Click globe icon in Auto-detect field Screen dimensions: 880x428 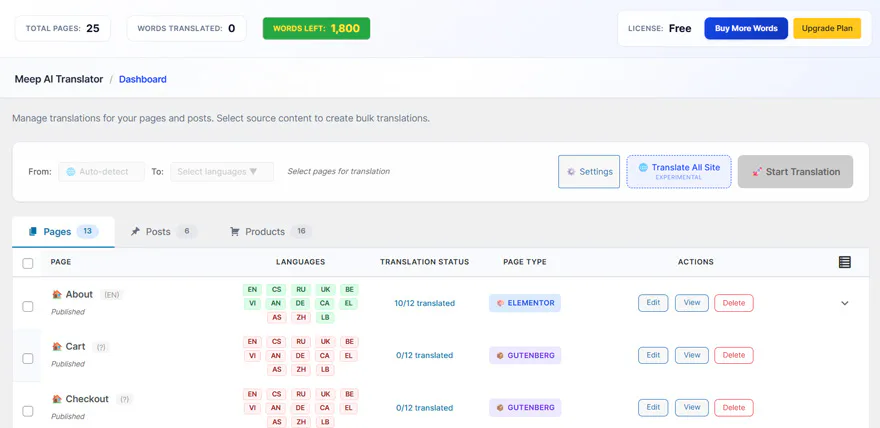71,172
